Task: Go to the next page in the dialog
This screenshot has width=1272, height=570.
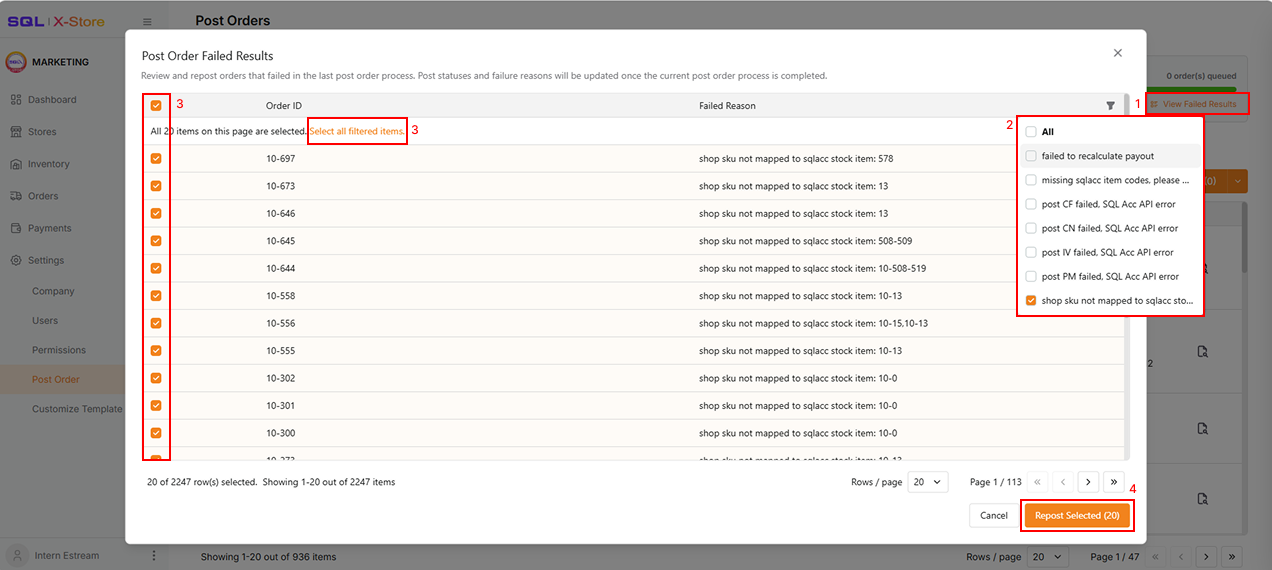Action: (x=1089, y=482)
